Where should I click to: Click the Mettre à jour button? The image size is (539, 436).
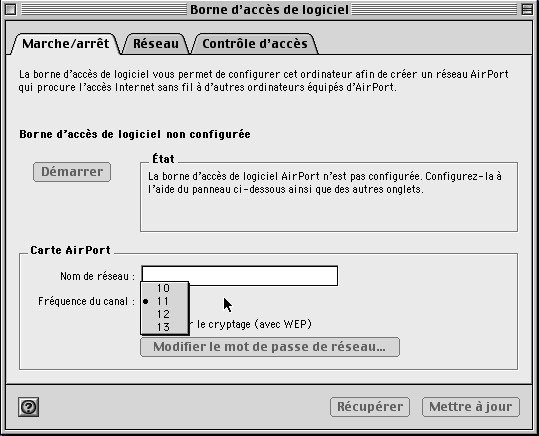[x=471, y=407]
